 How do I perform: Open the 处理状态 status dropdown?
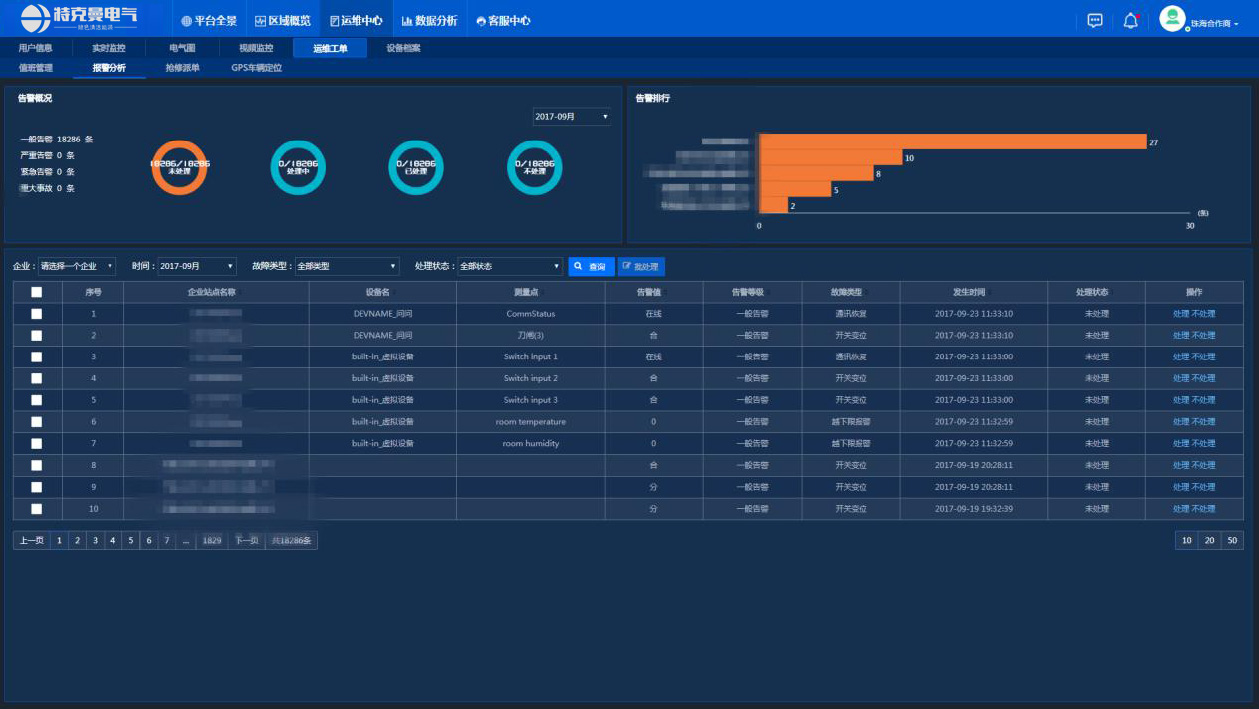[x=510, y=267]
